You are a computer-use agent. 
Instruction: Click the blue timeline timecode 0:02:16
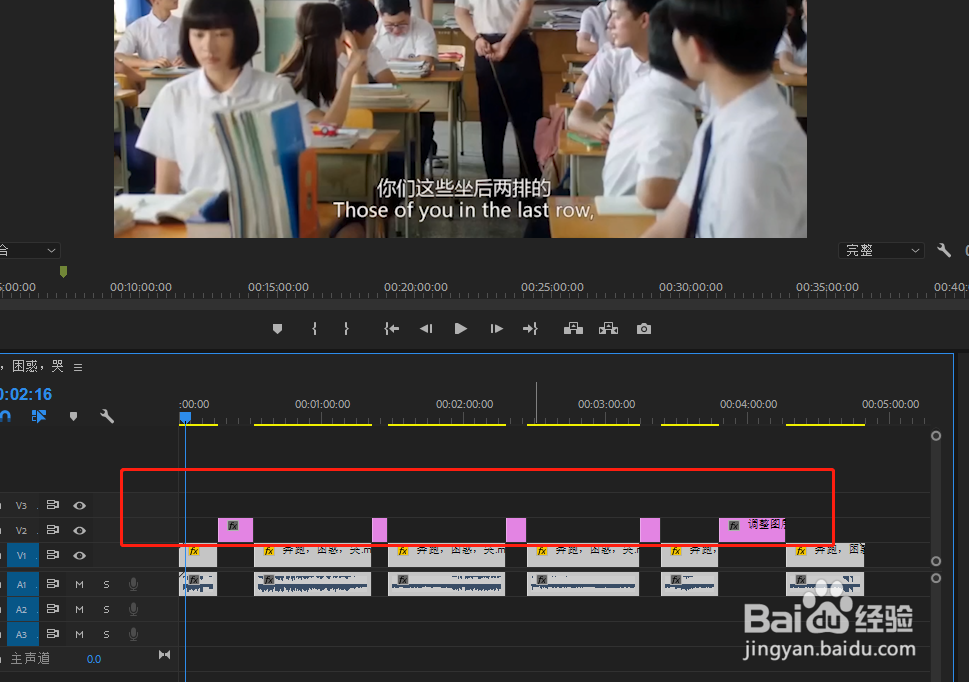[26, 394]
